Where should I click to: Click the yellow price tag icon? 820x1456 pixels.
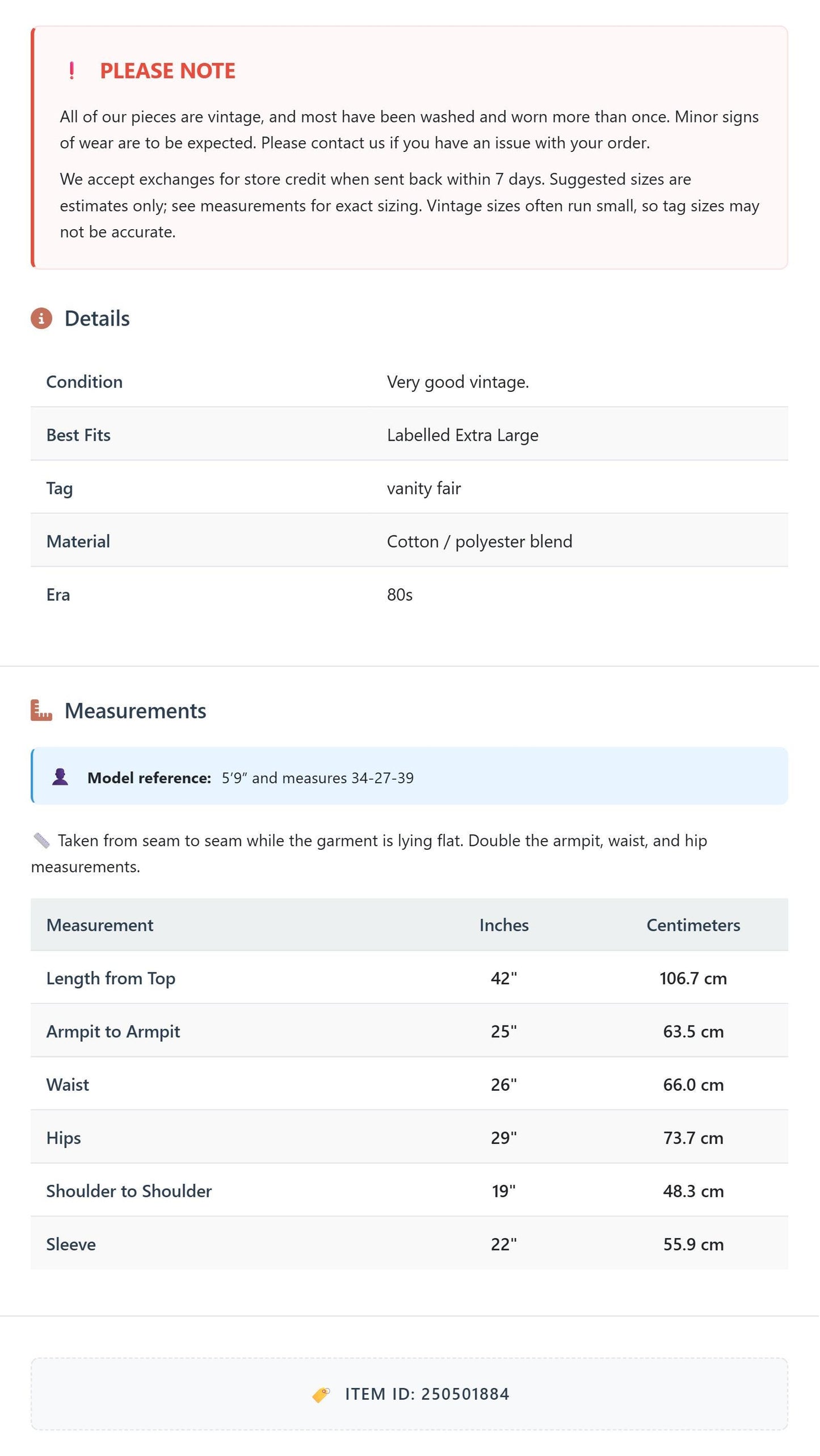321,1394
